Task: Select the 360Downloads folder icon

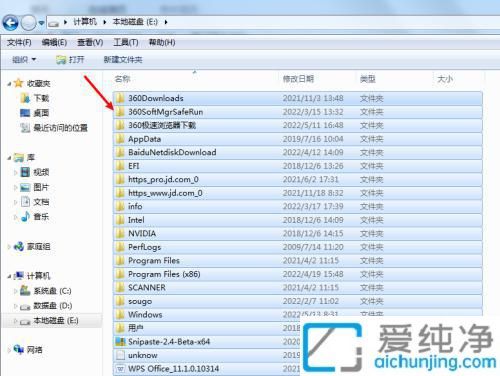Action: click(120, 98)
